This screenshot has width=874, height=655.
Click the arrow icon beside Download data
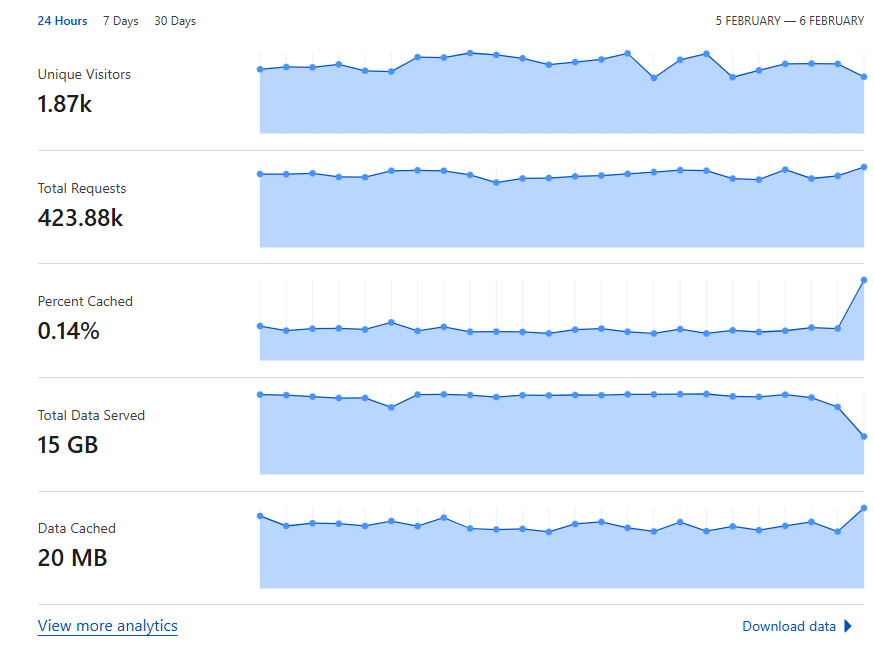(848, 626)
